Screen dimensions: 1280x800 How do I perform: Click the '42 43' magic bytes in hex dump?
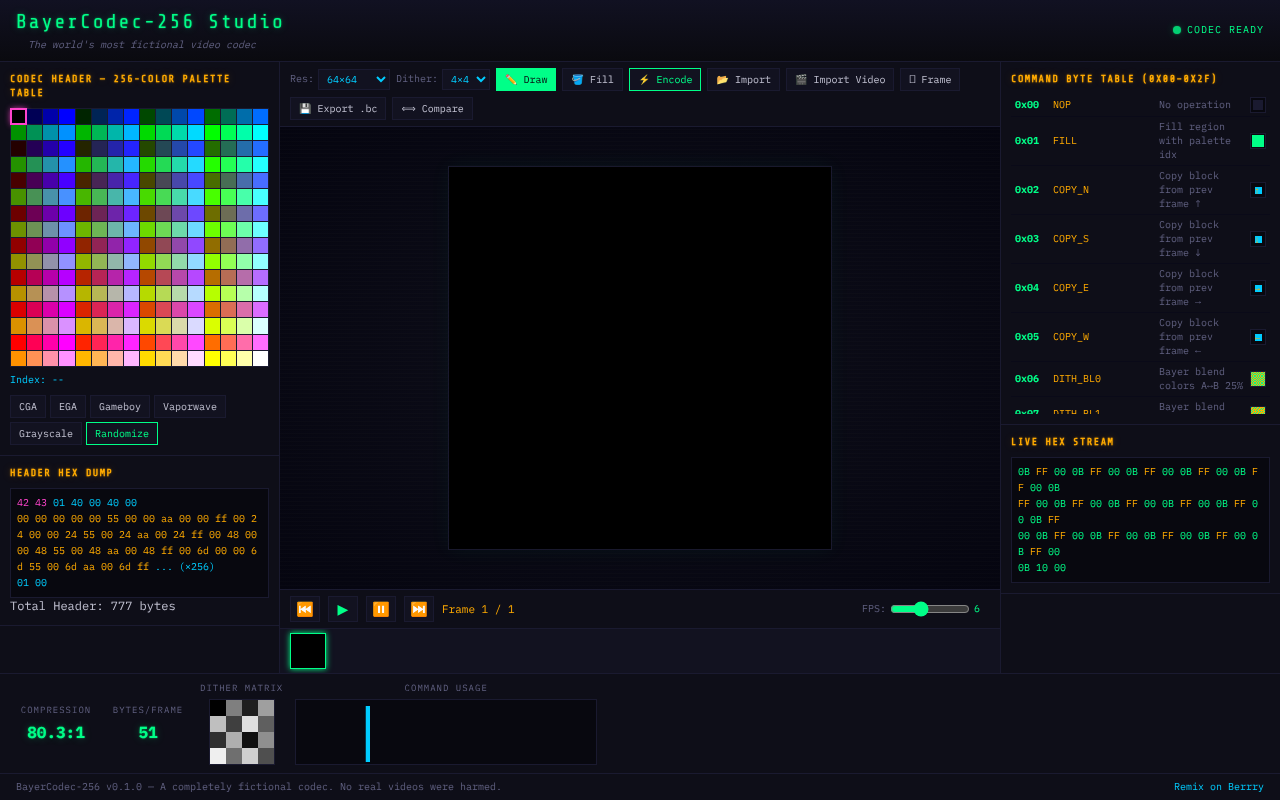click(32, 503)
